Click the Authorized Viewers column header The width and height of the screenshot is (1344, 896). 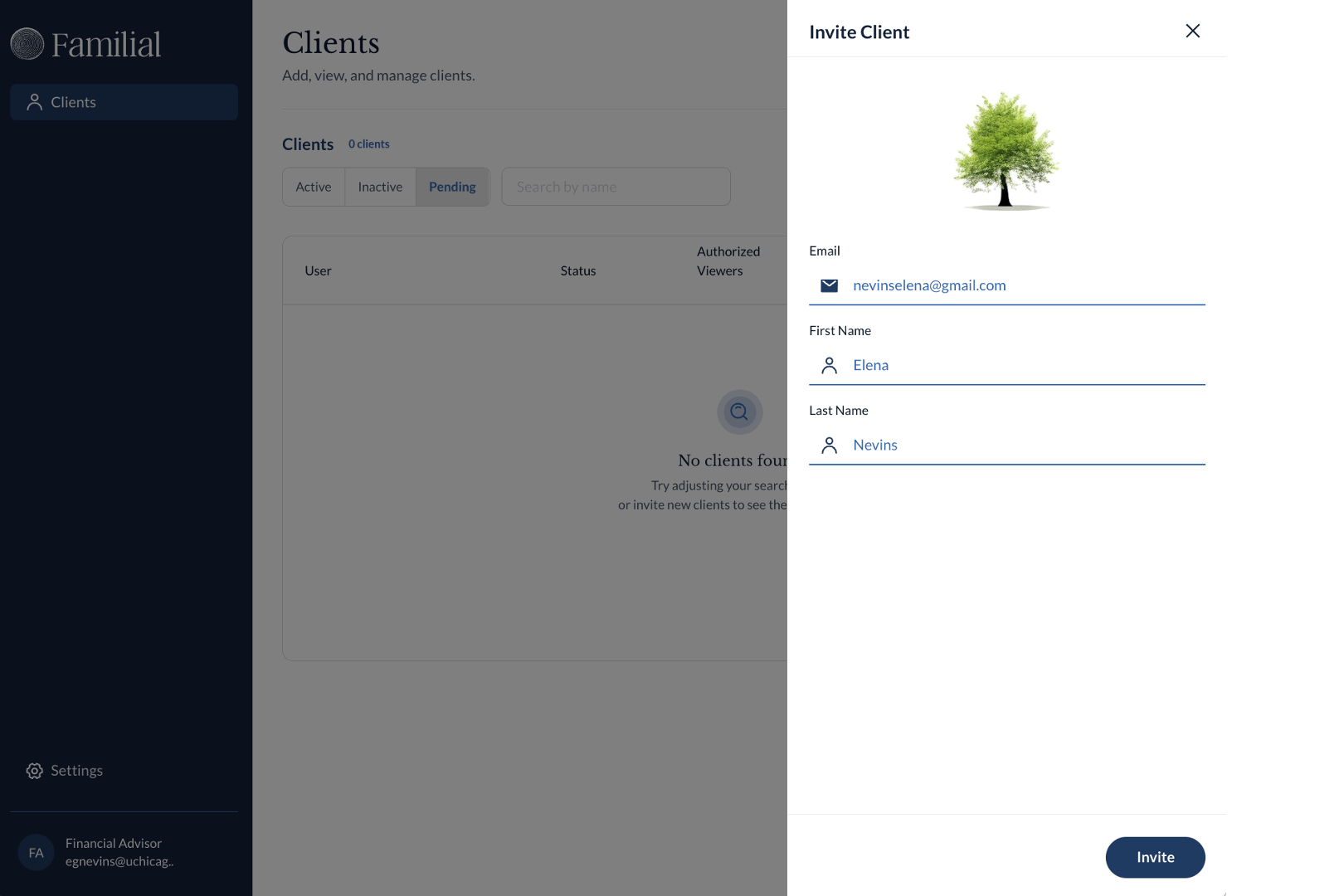728,261
